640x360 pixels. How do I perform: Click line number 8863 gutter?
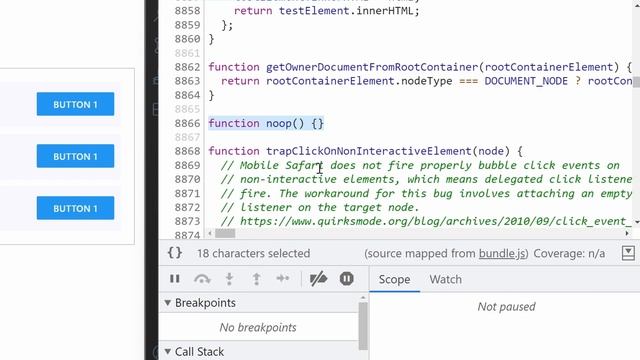[187, 81]
